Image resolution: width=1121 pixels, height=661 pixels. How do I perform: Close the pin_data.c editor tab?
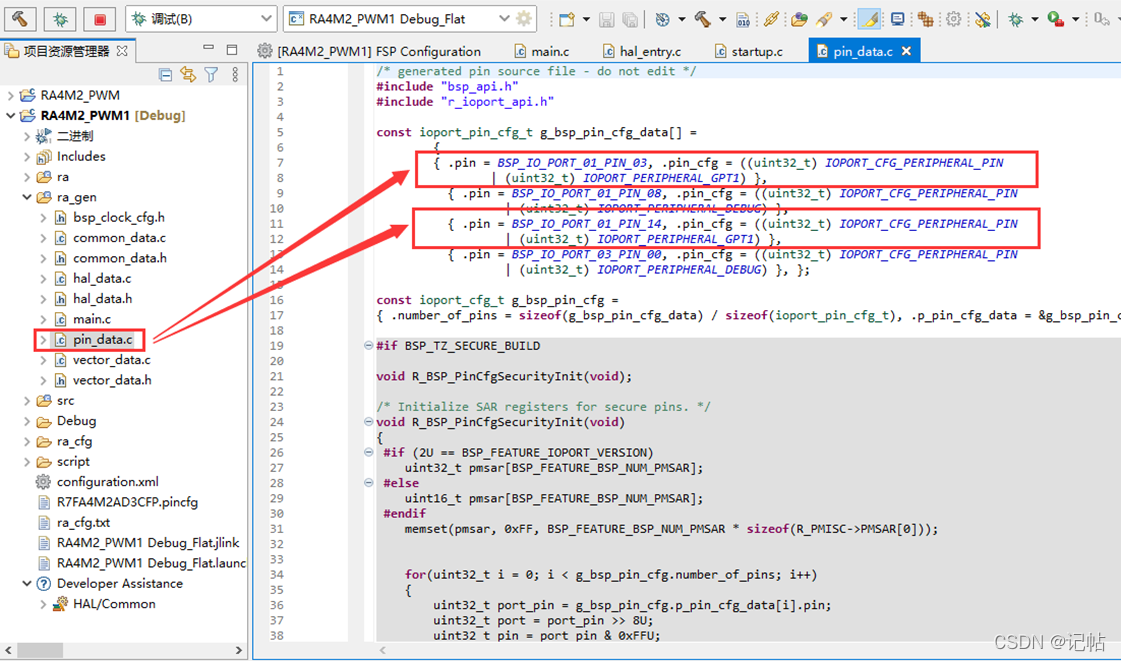907,51
